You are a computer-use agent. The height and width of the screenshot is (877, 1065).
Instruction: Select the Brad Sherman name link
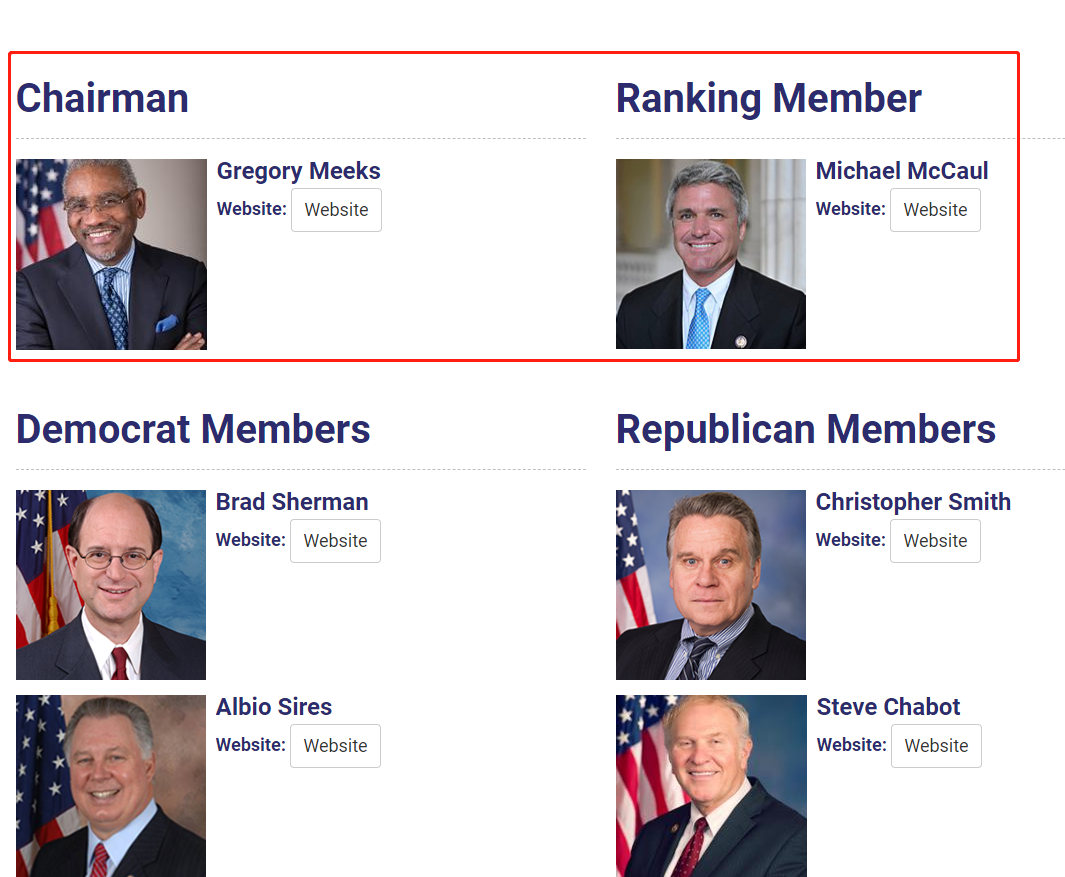coord(292,502)
